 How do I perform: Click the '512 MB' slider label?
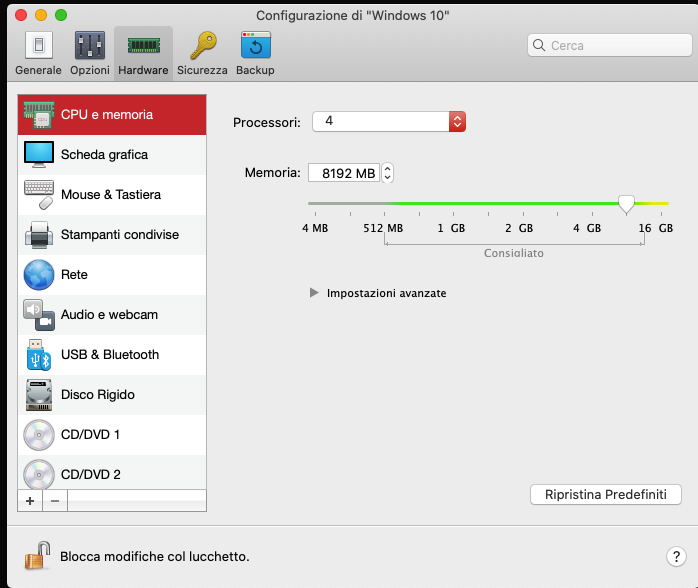[x=383, y=228]
